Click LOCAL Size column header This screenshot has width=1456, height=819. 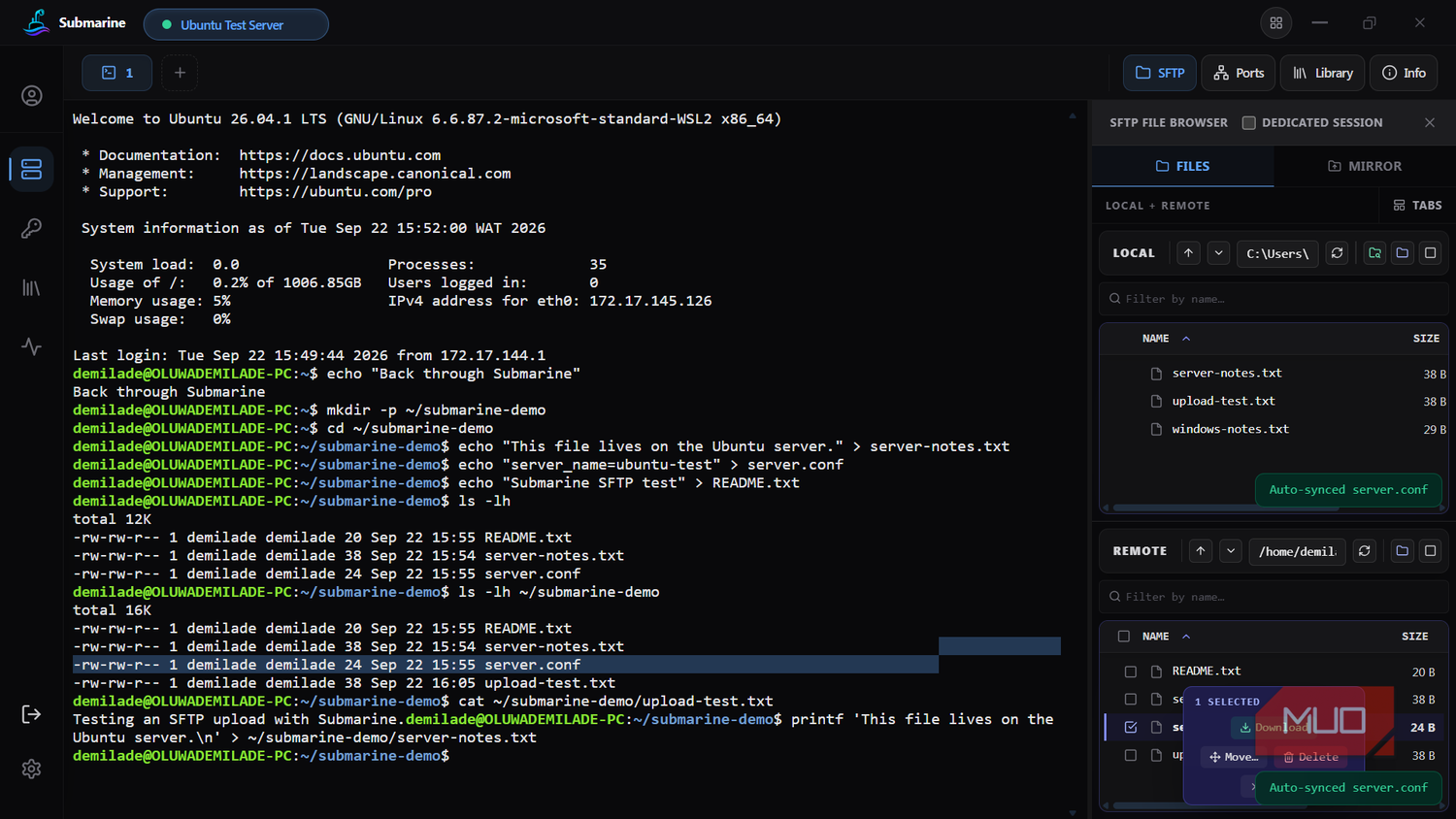pos(1426,339)
